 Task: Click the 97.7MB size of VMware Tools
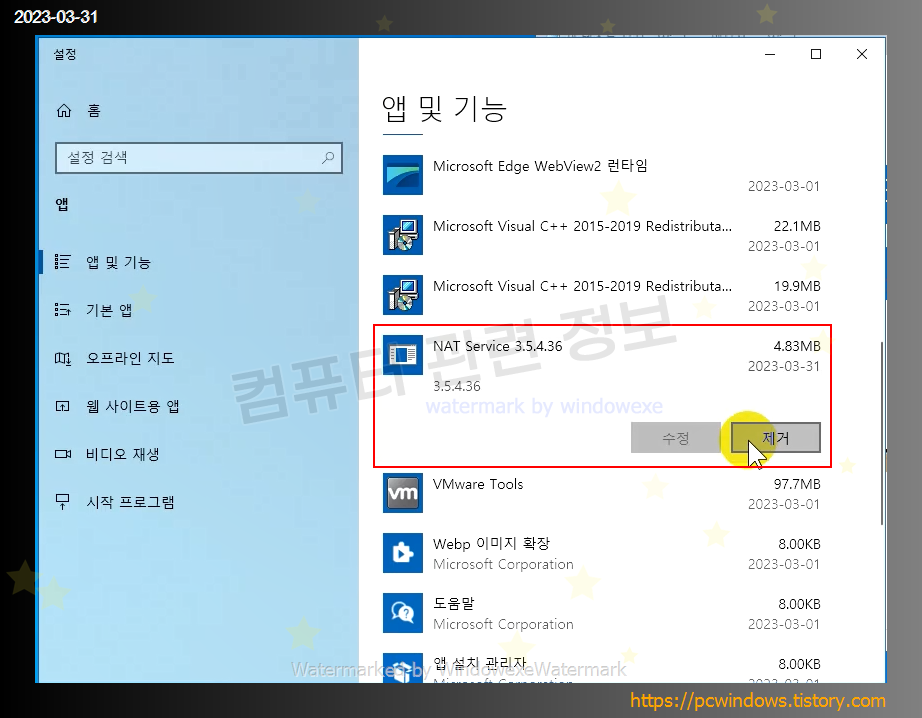pos(797,484)
